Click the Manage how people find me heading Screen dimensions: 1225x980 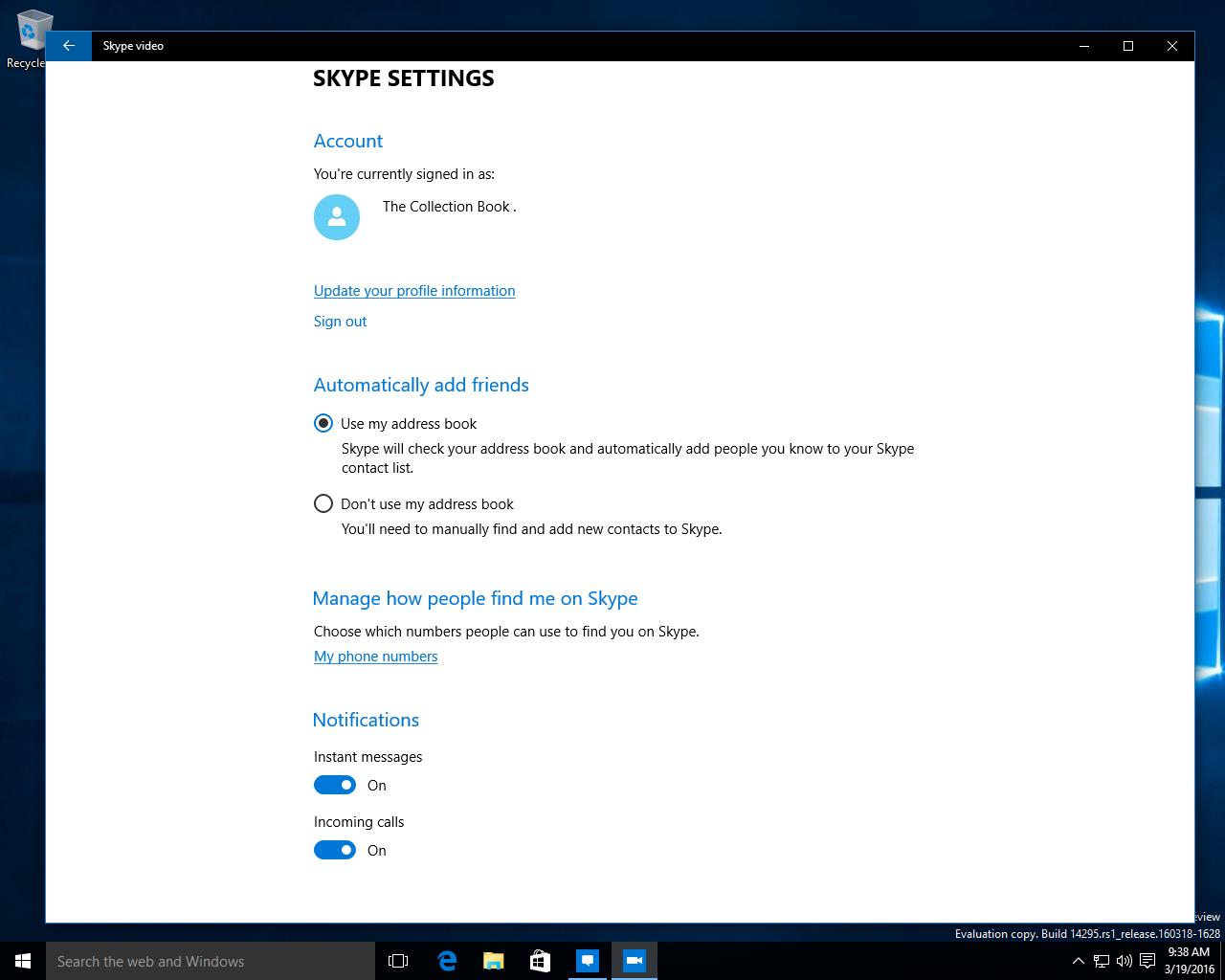tap(475, 598)
